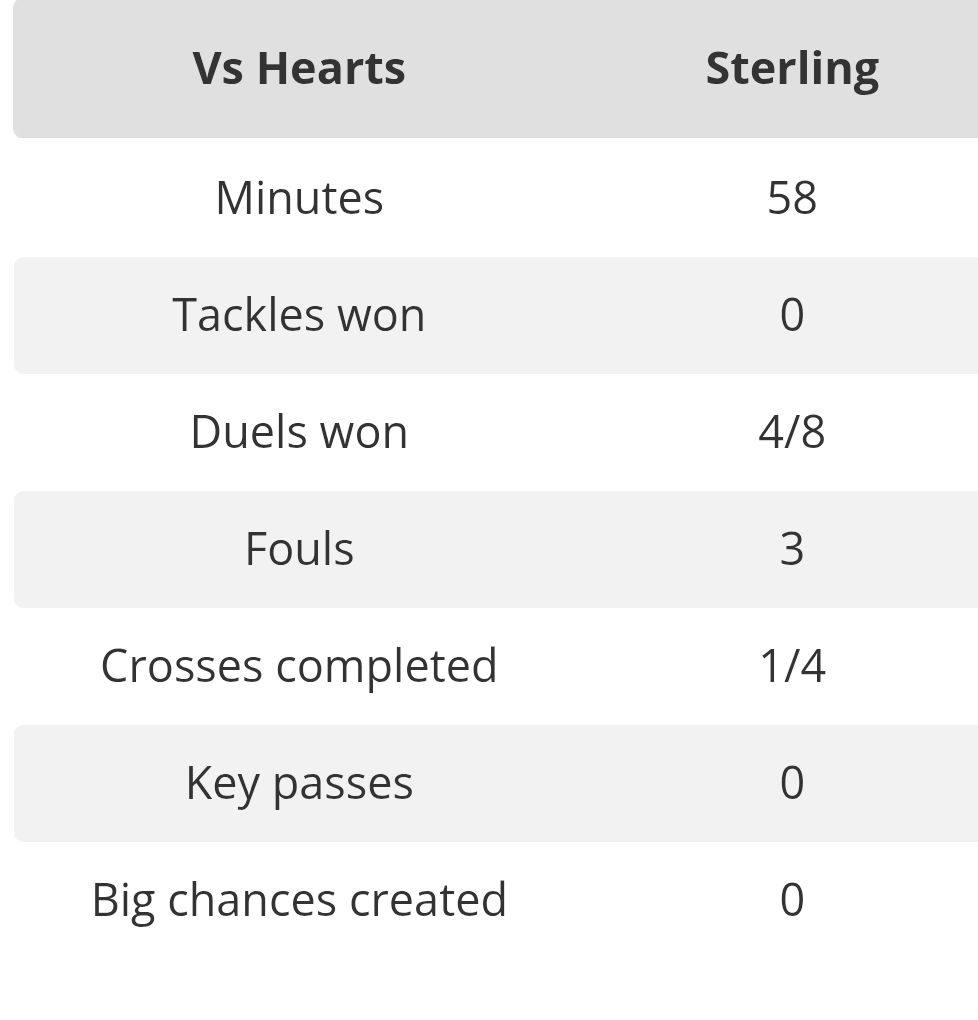Select the 'Minutes' row label
978x1020 pixels.
(299, 198)
